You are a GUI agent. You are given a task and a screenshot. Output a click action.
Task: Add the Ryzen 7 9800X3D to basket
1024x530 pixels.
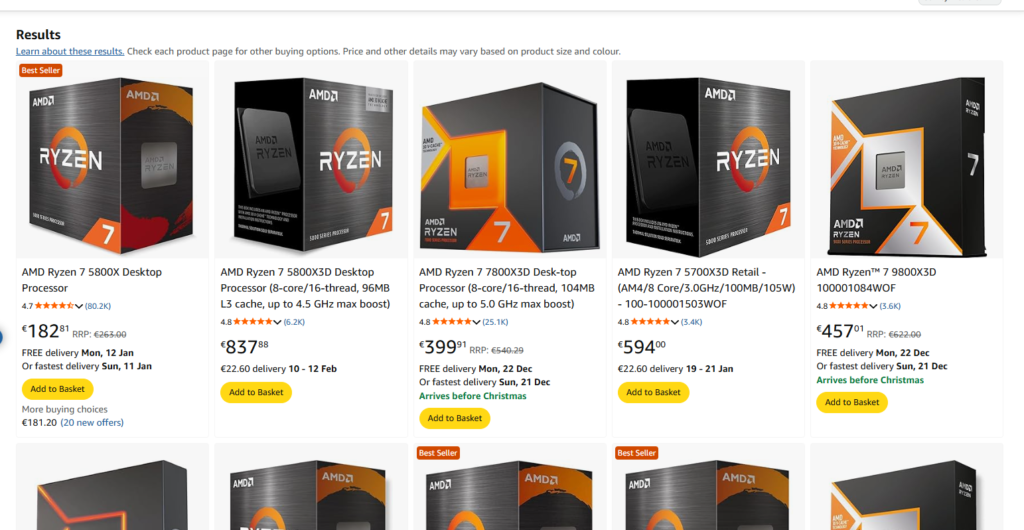[852, 402]
